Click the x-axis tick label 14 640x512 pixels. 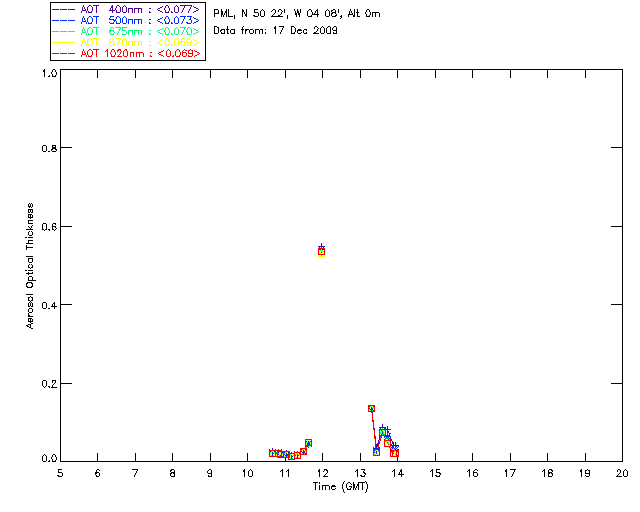[398, 473]
